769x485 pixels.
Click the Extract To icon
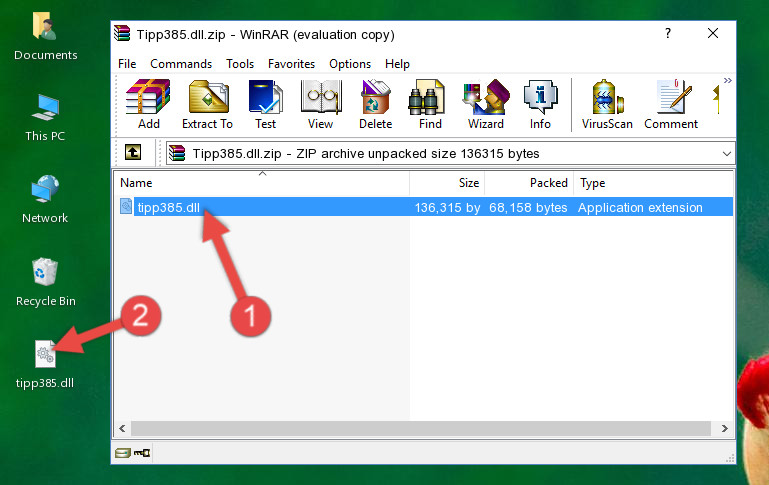(207, 104)
